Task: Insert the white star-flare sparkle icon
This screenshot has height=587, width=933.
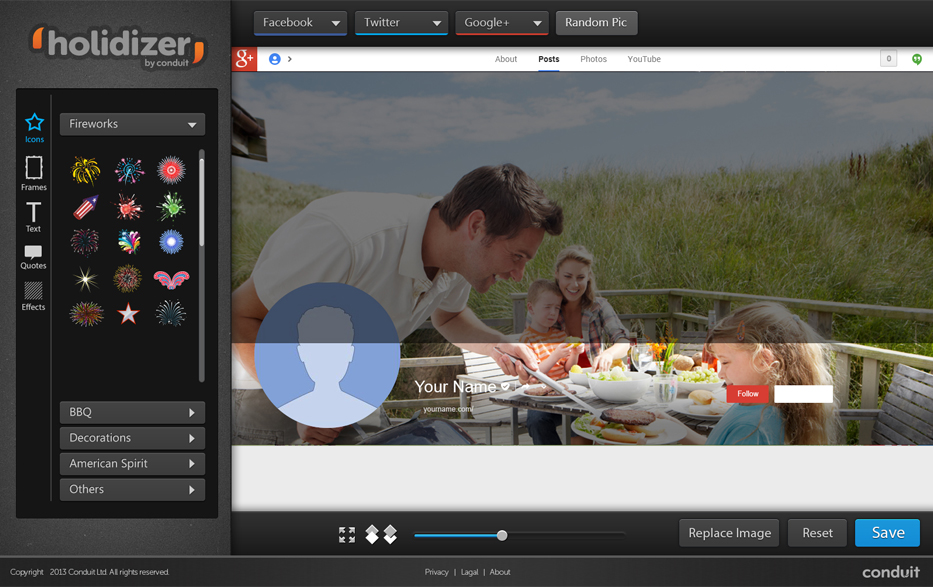Action: coord(86,279)
